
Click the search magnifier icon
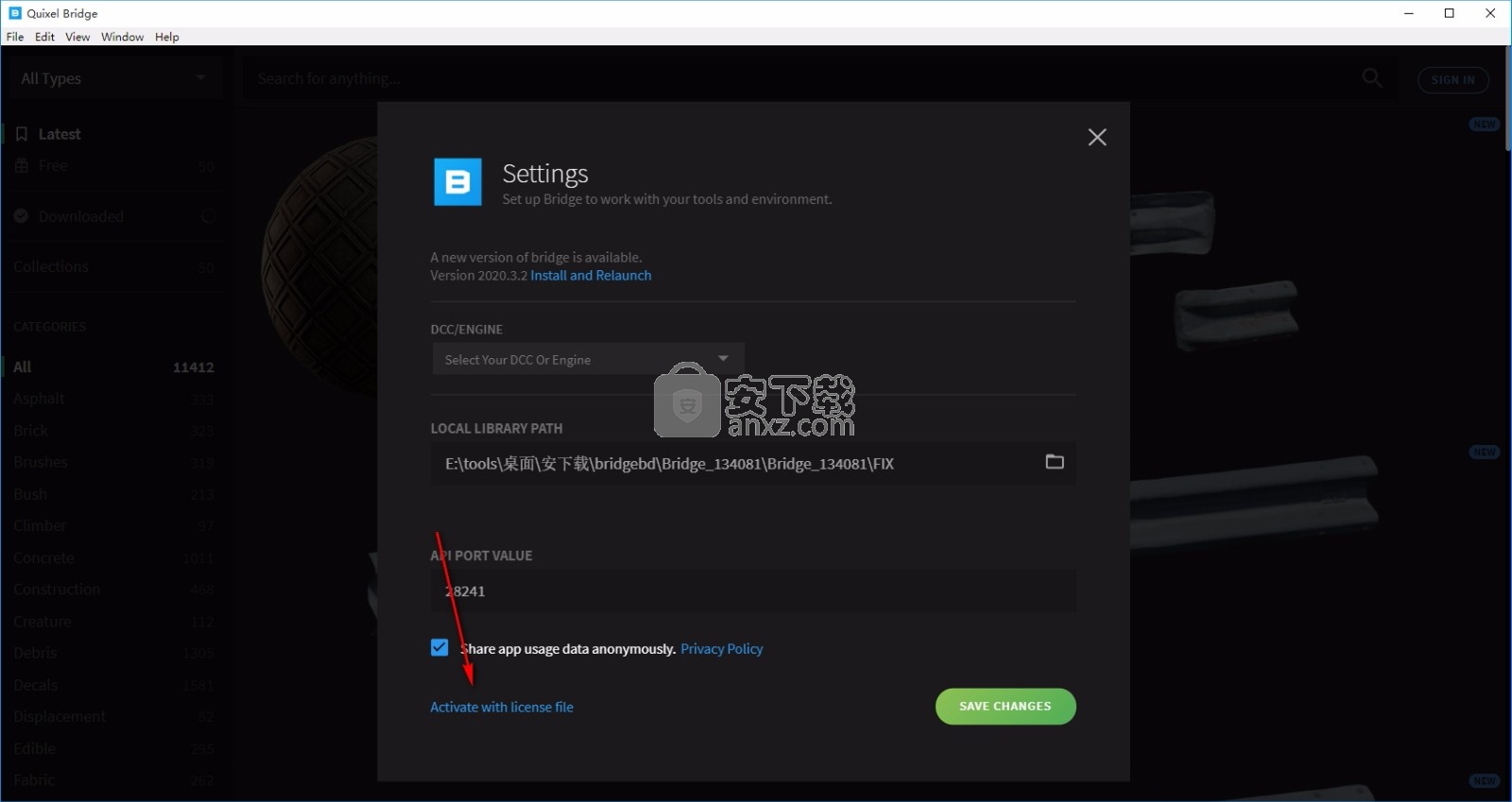pos(1372,78)
